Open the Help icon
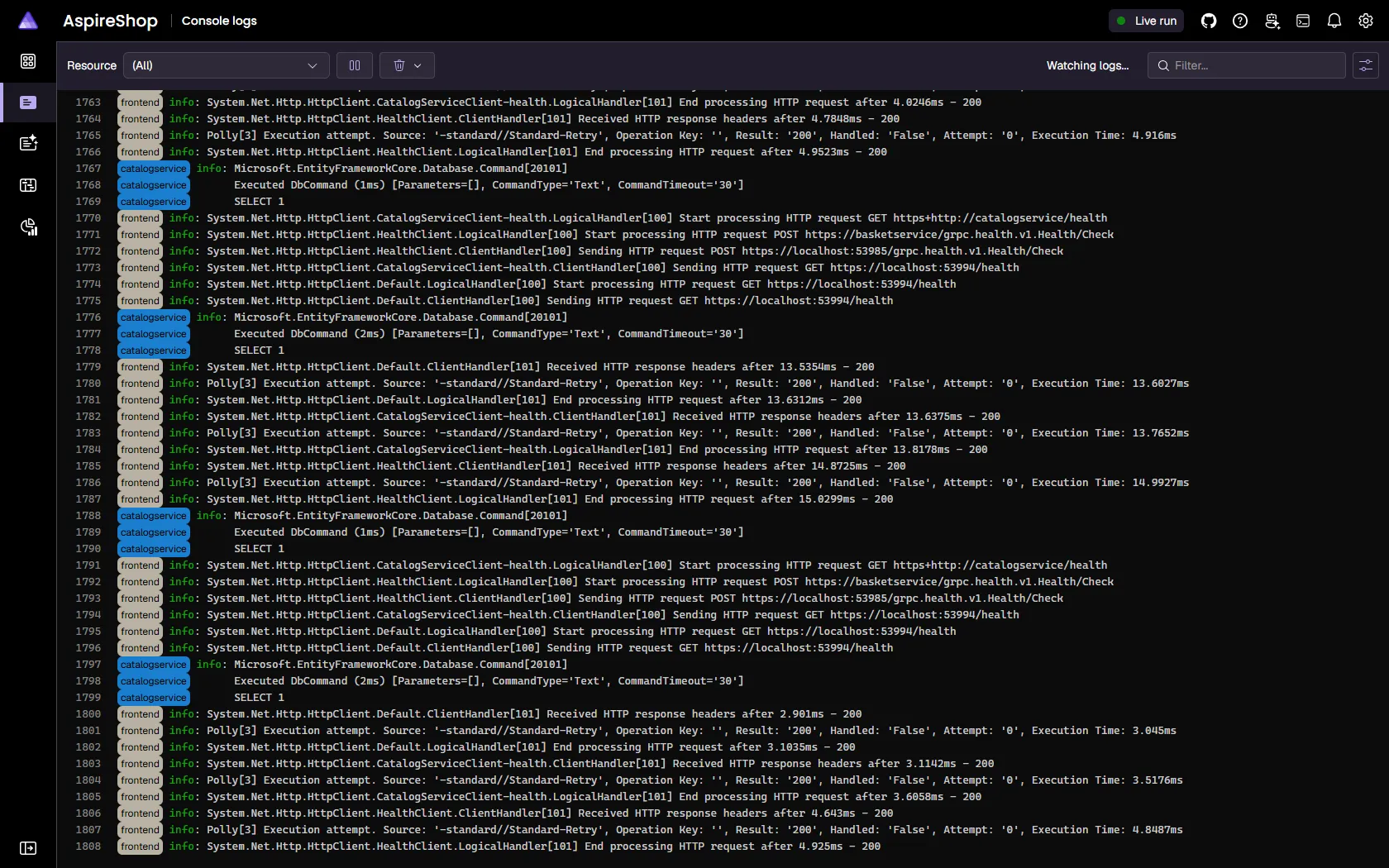Image resolution: width=1389 pixels, height=868 pixels. coord(1240,21)
